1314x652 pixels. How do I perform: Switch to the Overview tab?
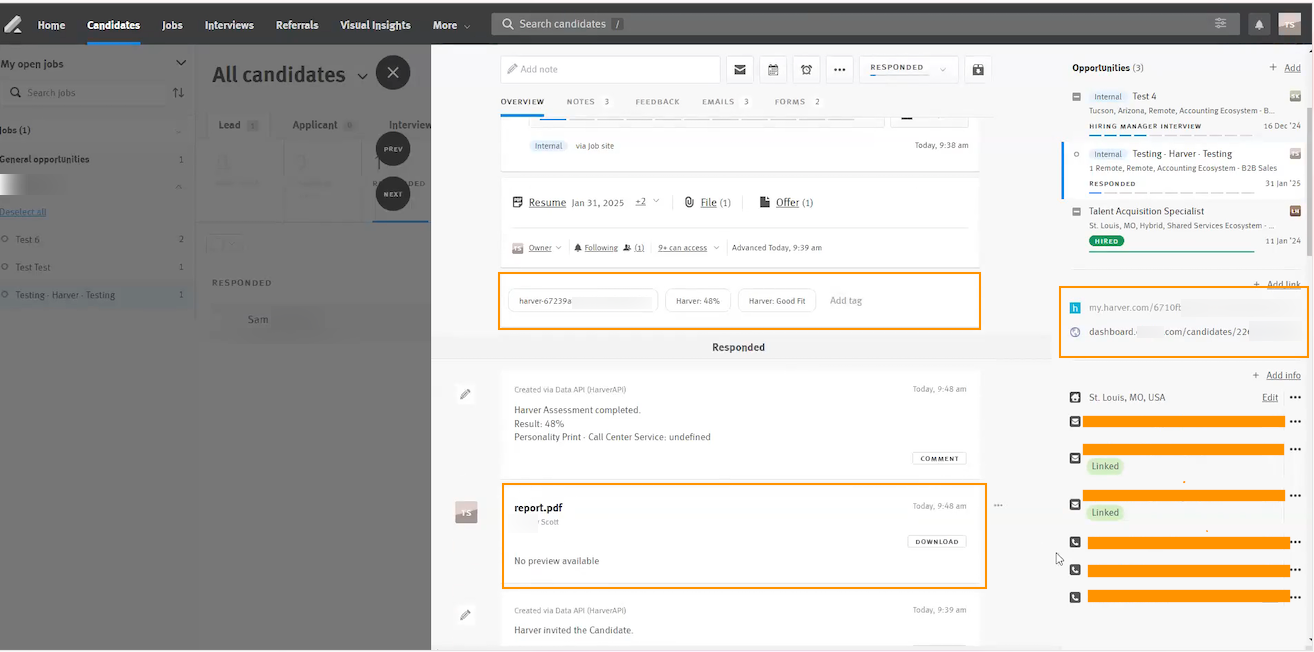(x=522, y=102)
